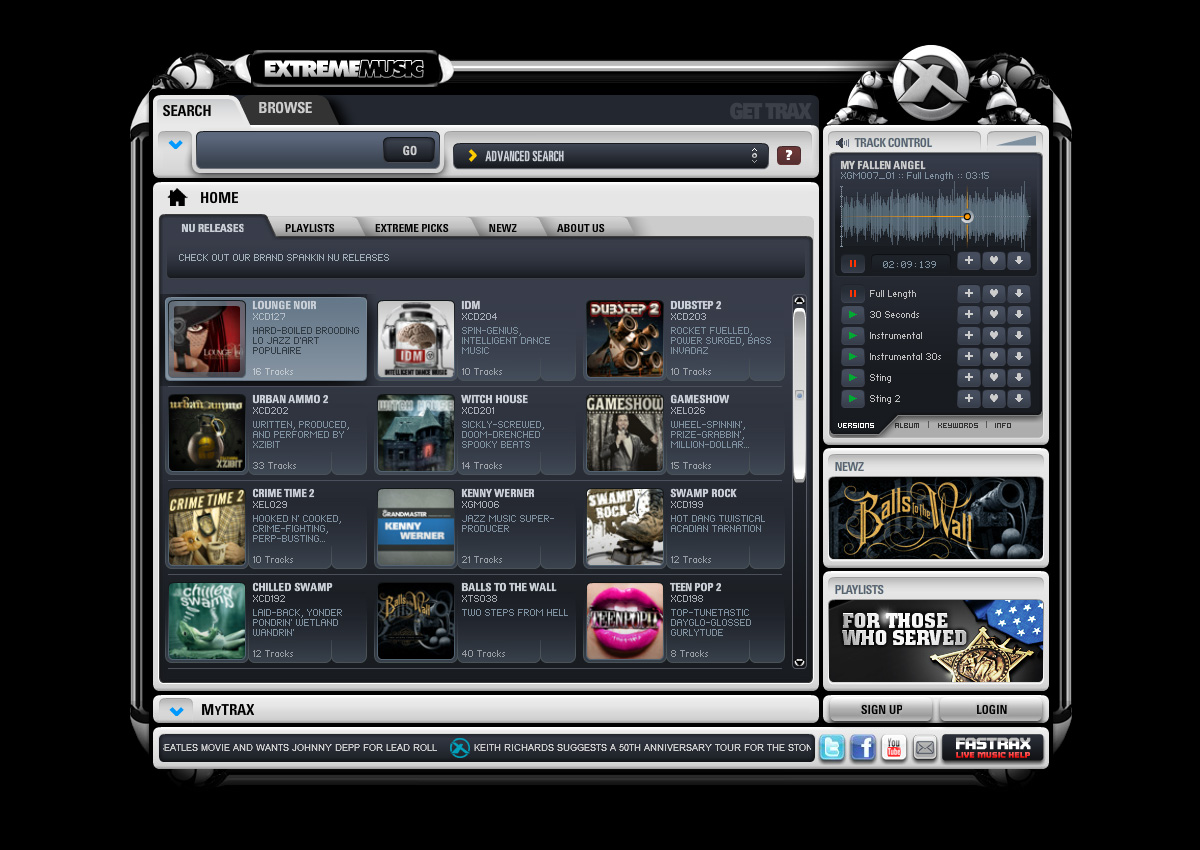The image size is (1200, 850).
Task: Pause the Full Length version
Action: click(x=853, y=294)
